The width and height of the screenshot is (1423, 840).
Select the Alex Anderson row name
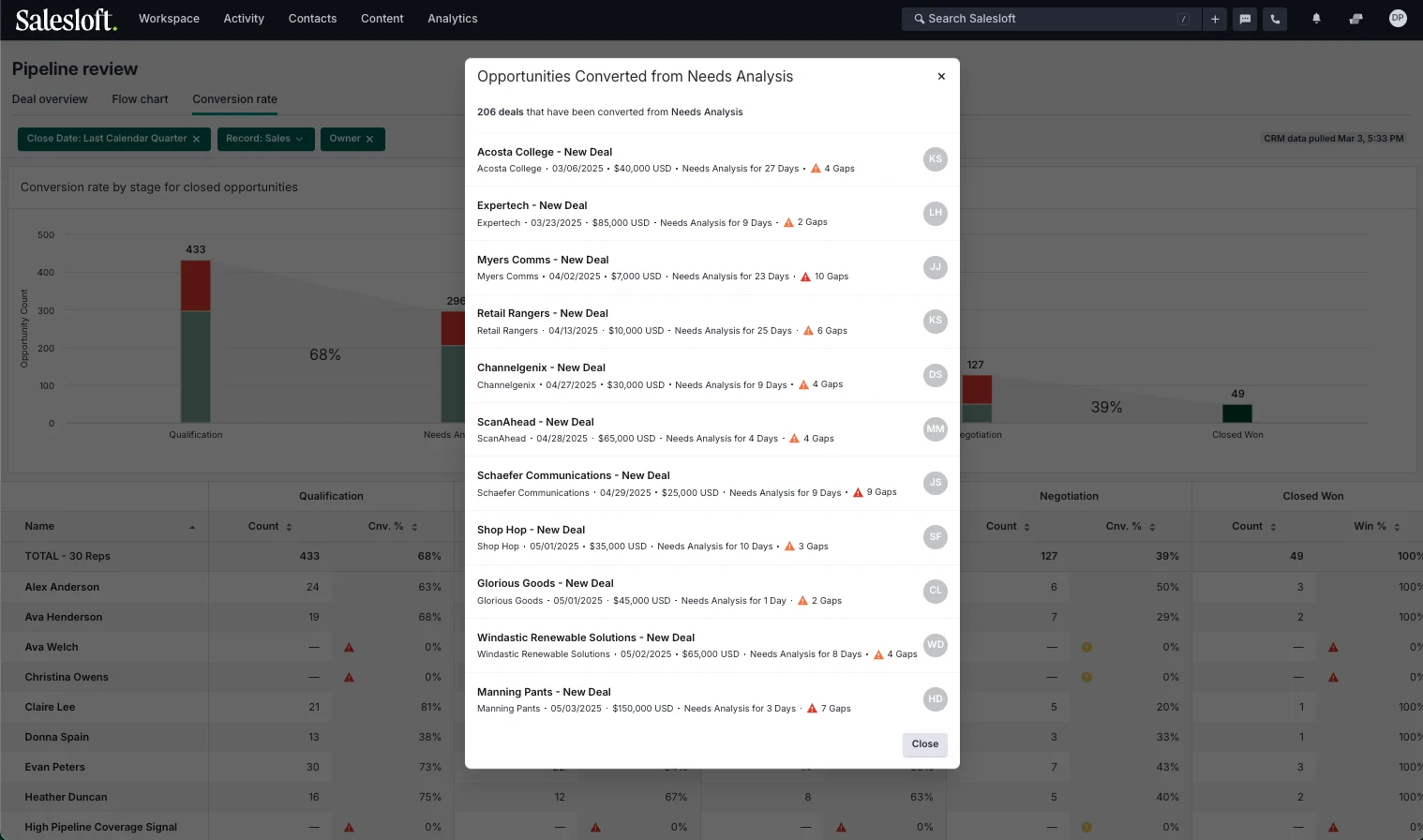[x=62, y=587]
